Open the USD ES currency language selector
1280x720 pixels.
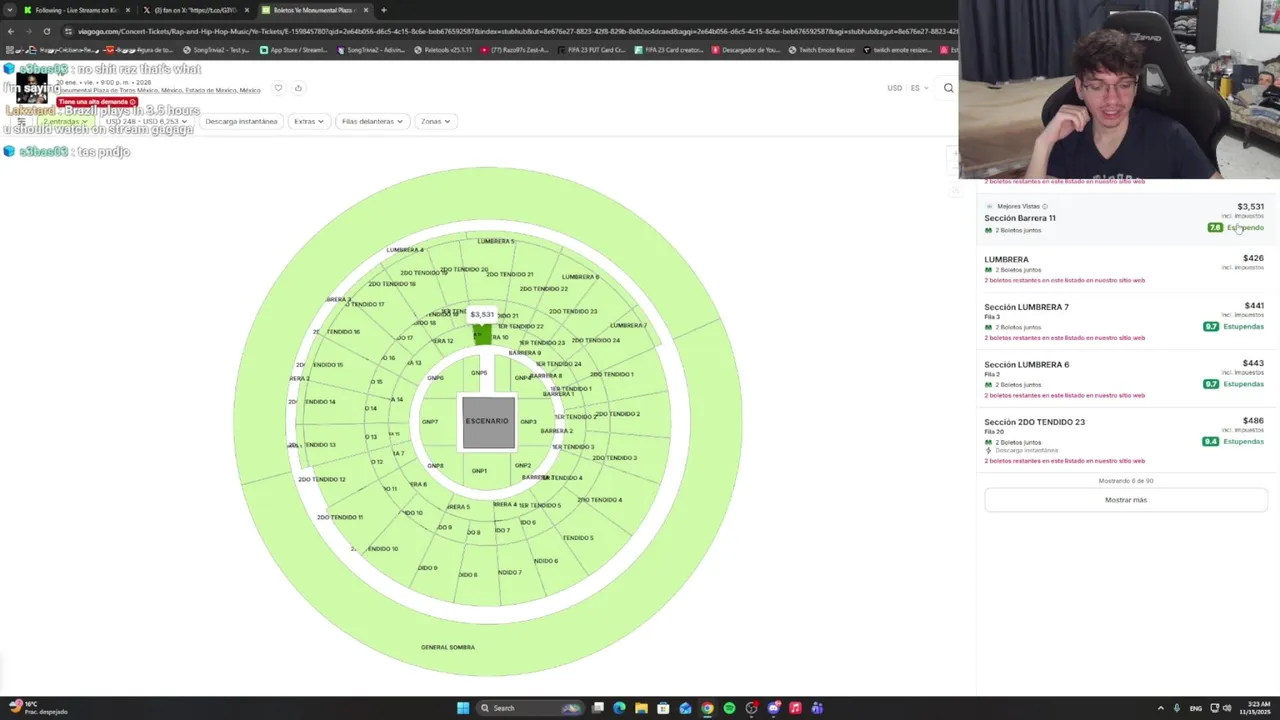pyautogui.click(x=907, y=88)
